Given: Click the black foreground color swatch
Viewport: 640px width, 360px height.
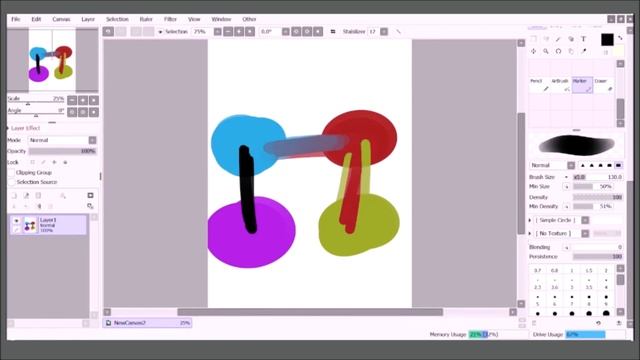Looking at the screenshot, I should pyautogui.click(x=607, y=40).
